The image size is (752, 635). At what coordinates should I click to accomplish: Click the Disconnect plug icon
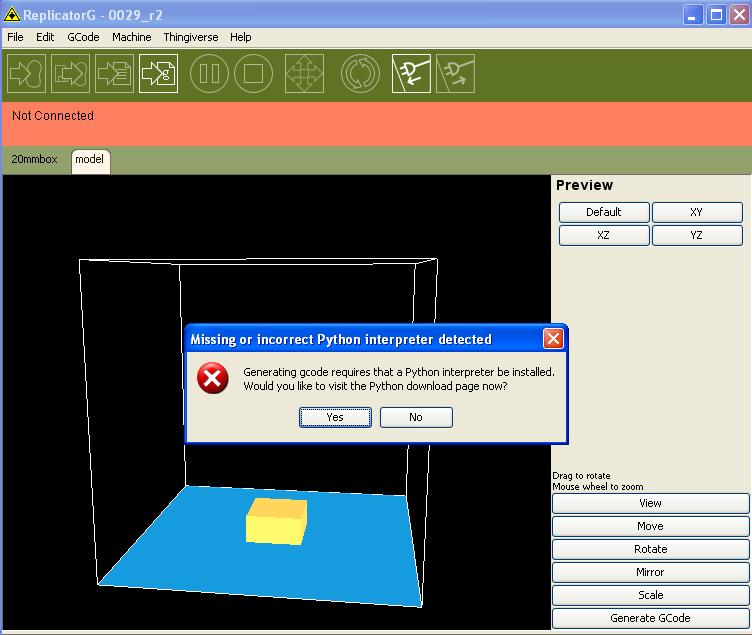click(456, 73)
